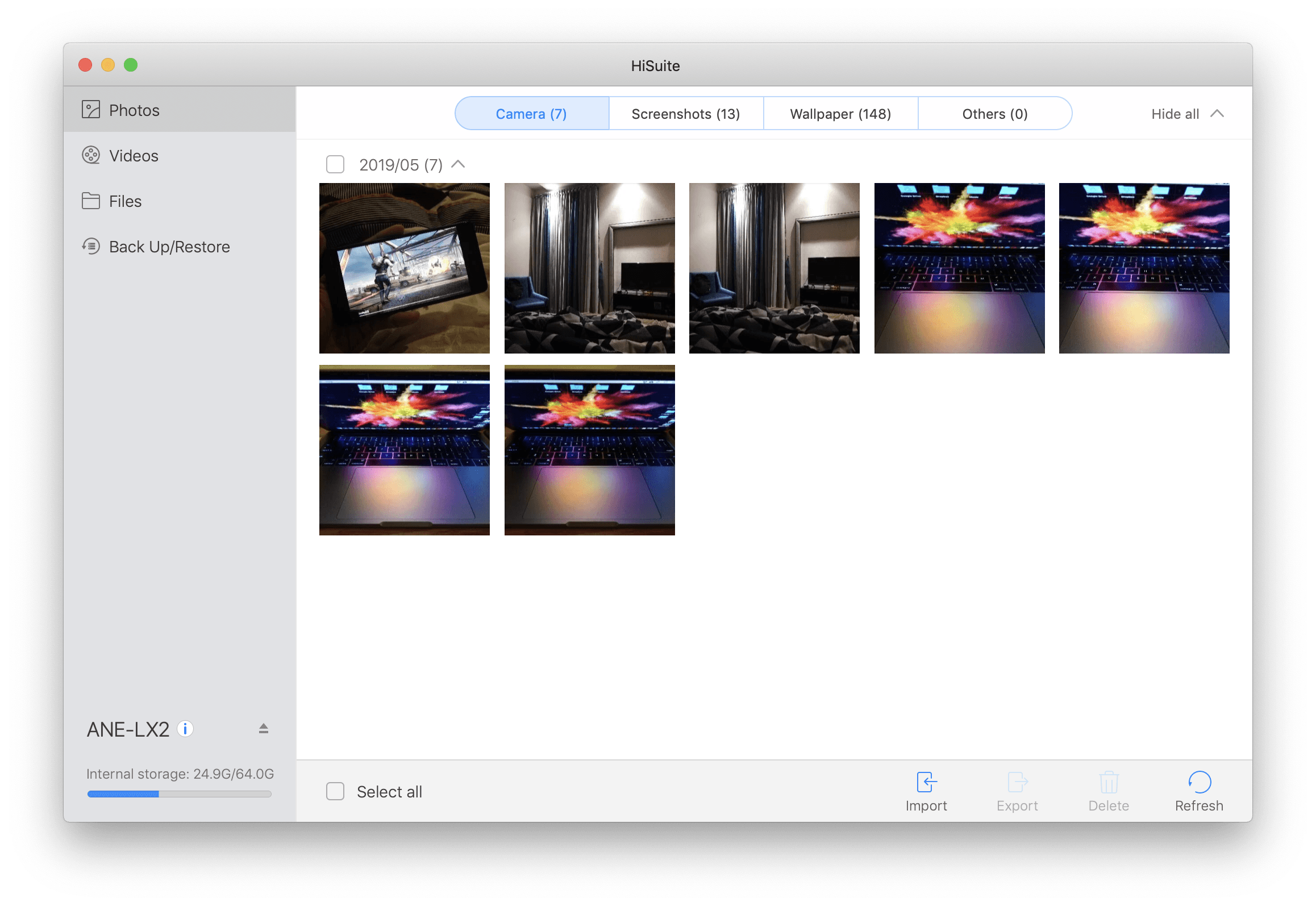The width and height of the screenshot is (1316, 906).
Task: Check the 2019/05 group checkbox
Action: click(335, 164)
